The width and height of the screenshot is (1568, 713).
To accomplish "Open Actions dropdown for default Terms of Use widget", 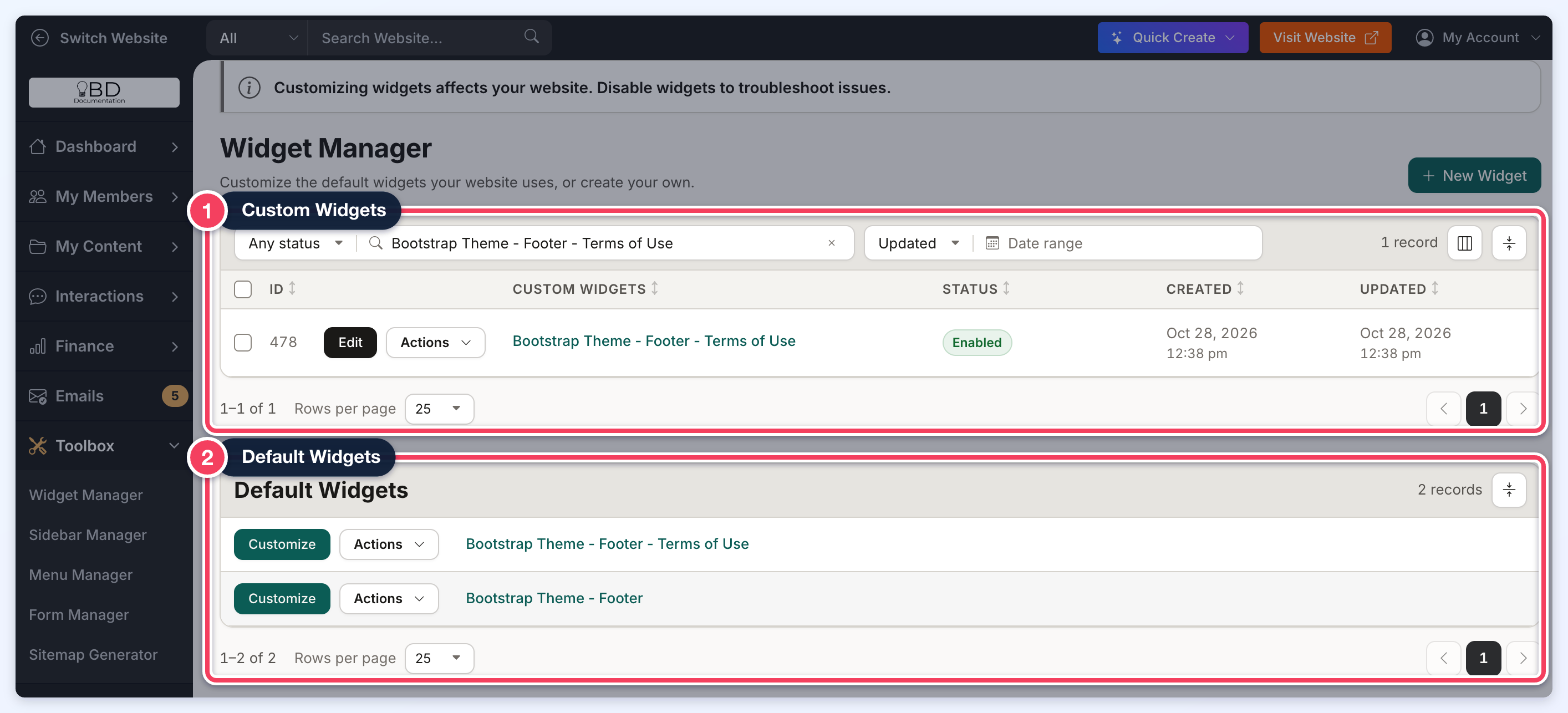I will [x=389, y=544].
